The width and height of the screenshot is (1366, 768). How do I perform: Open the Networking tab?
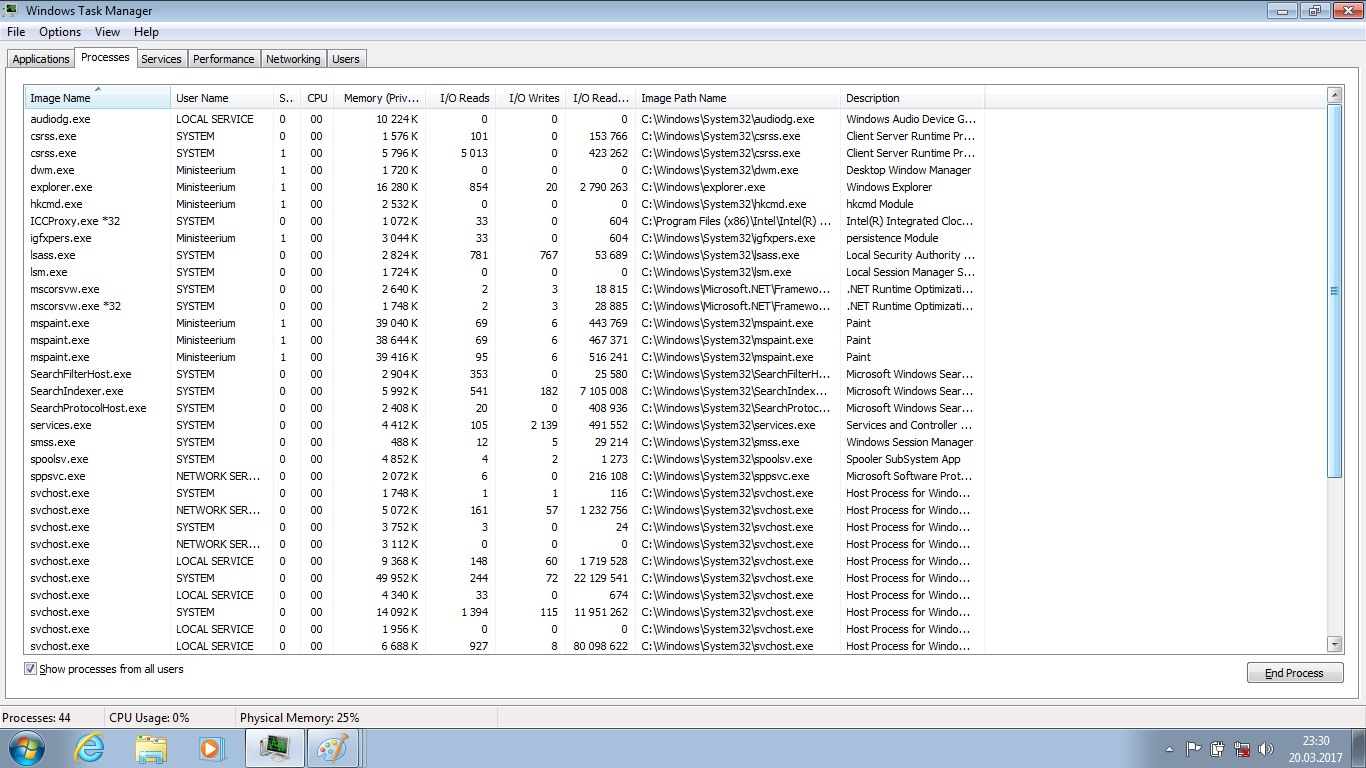293,59
